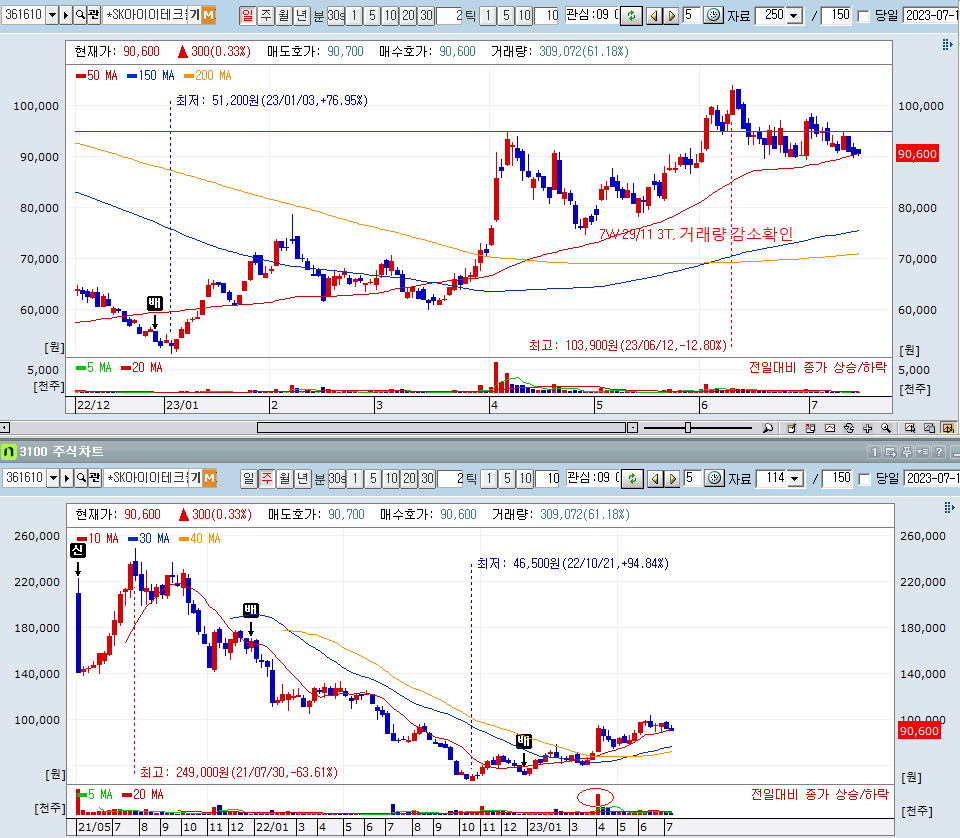The width and height of the screenshot is (960, 838).
Task: Open help with the question mark icon
Action: pyautogui.click(x=939, y=452)
